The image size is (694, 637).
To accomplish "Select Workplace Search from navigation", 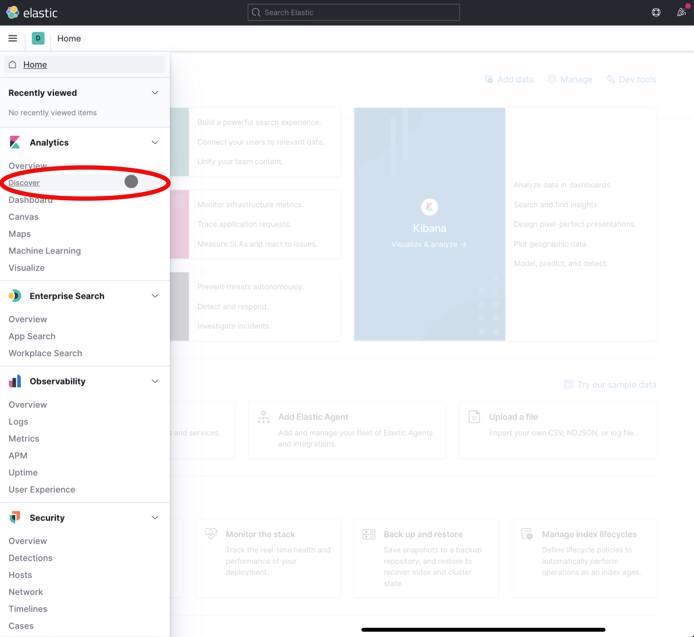I will pyautogui.click(x=45, y=353).
